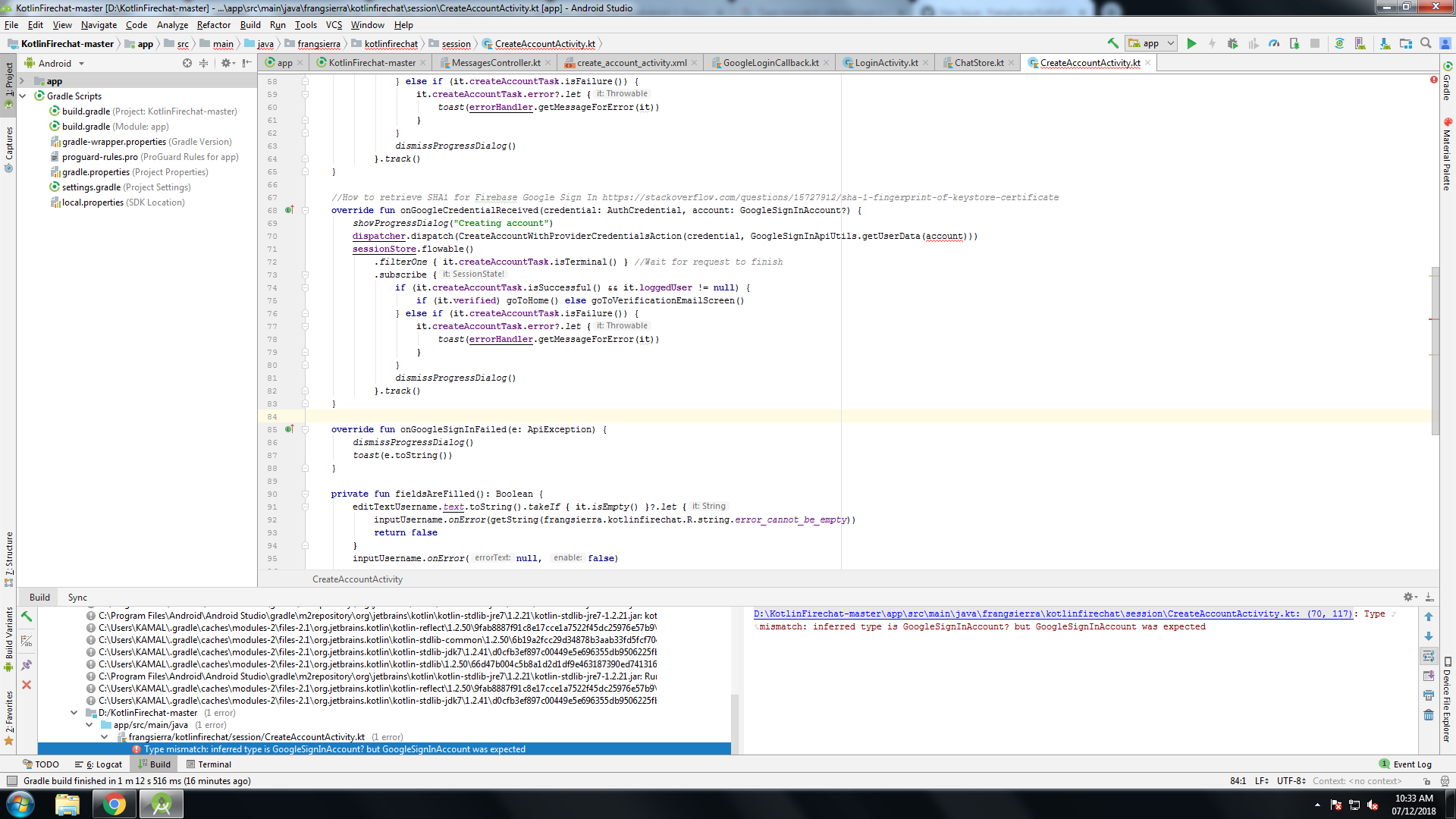Click the Android profiler toolbar icon
Viewport: 1456px width, 819px height.
pyautogui.click(x=1274, y=43)
